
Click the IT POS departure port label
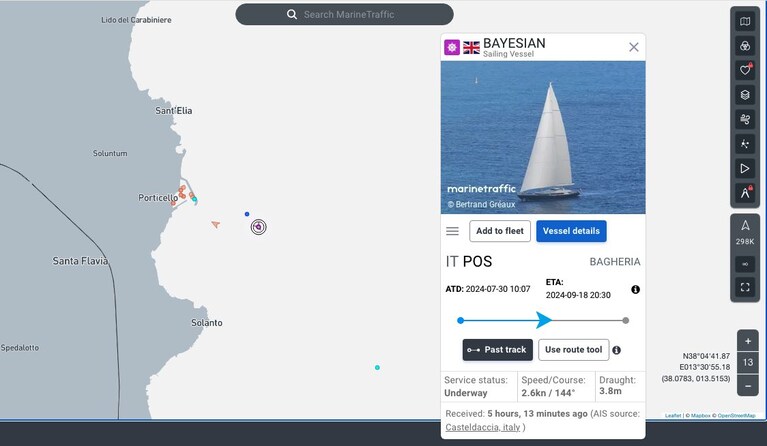point(469,262)
